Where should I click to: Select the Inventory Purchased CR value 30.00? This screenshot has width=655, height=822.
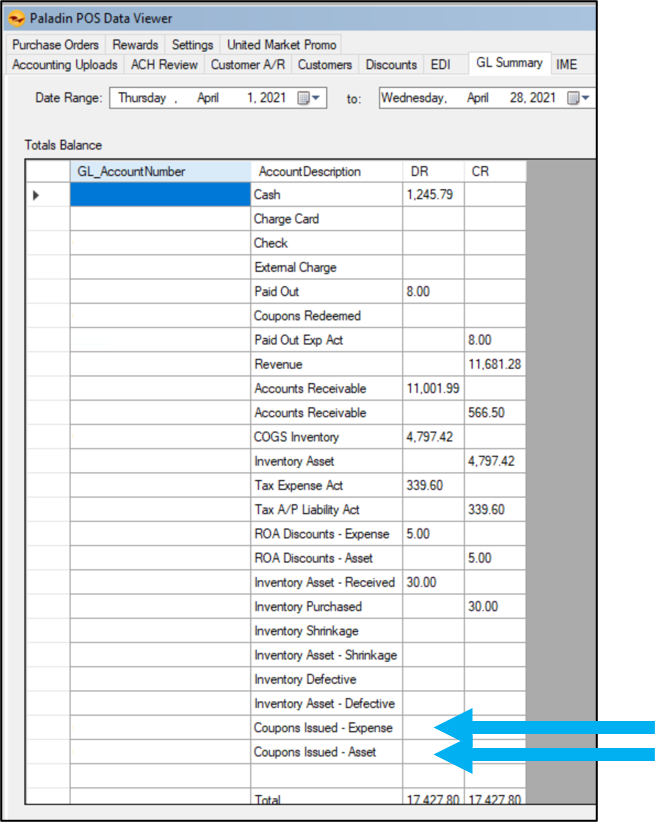click(495, 607)
